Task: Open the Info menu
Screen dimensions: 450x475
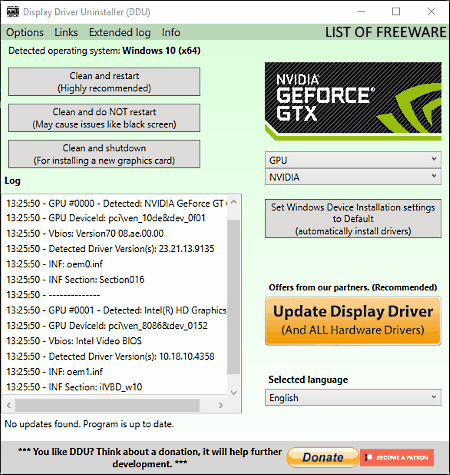Action: pyautogui.click(x=171, y=32)
